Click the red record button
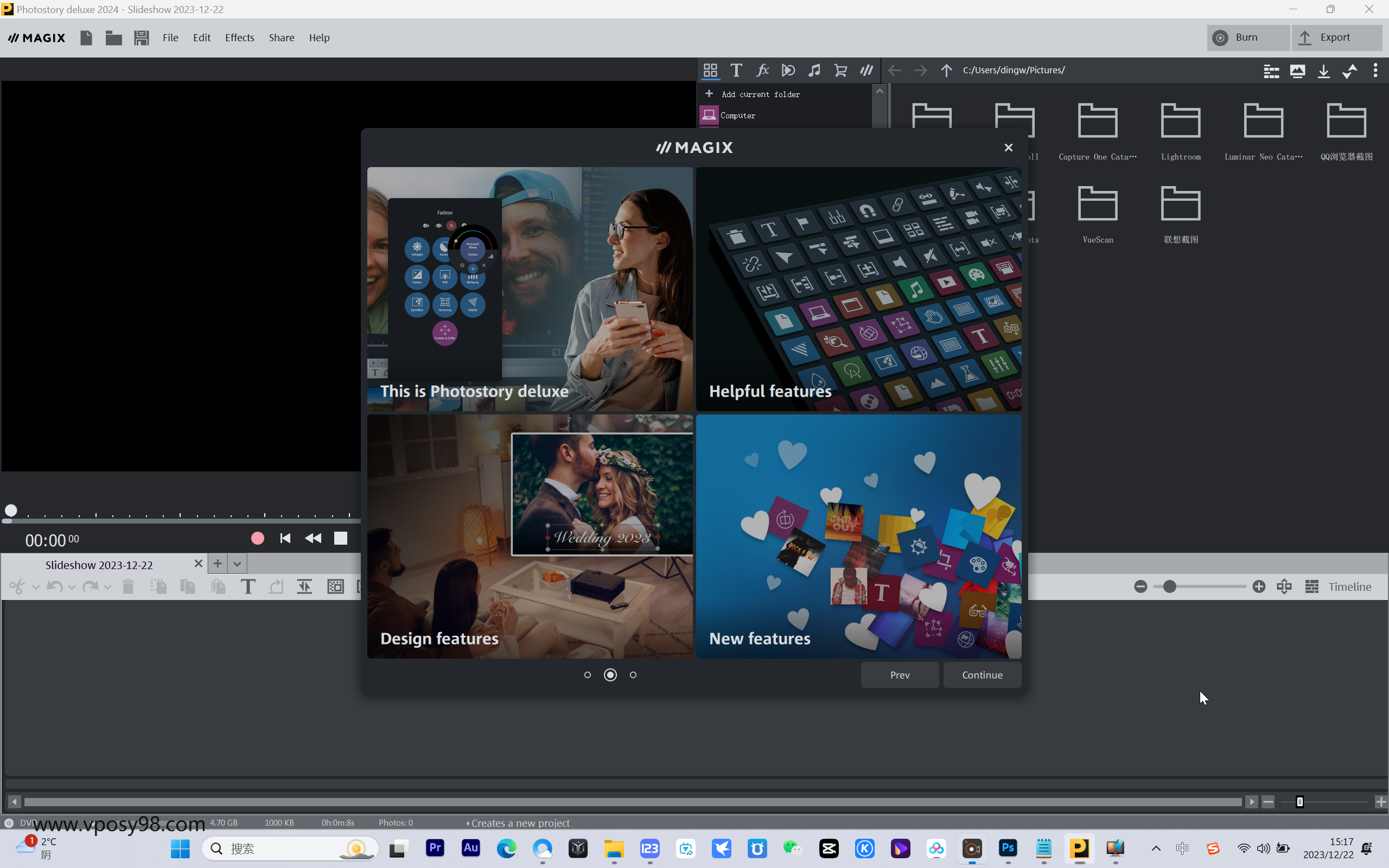1389x868 pixels. (x=257, y=538)
